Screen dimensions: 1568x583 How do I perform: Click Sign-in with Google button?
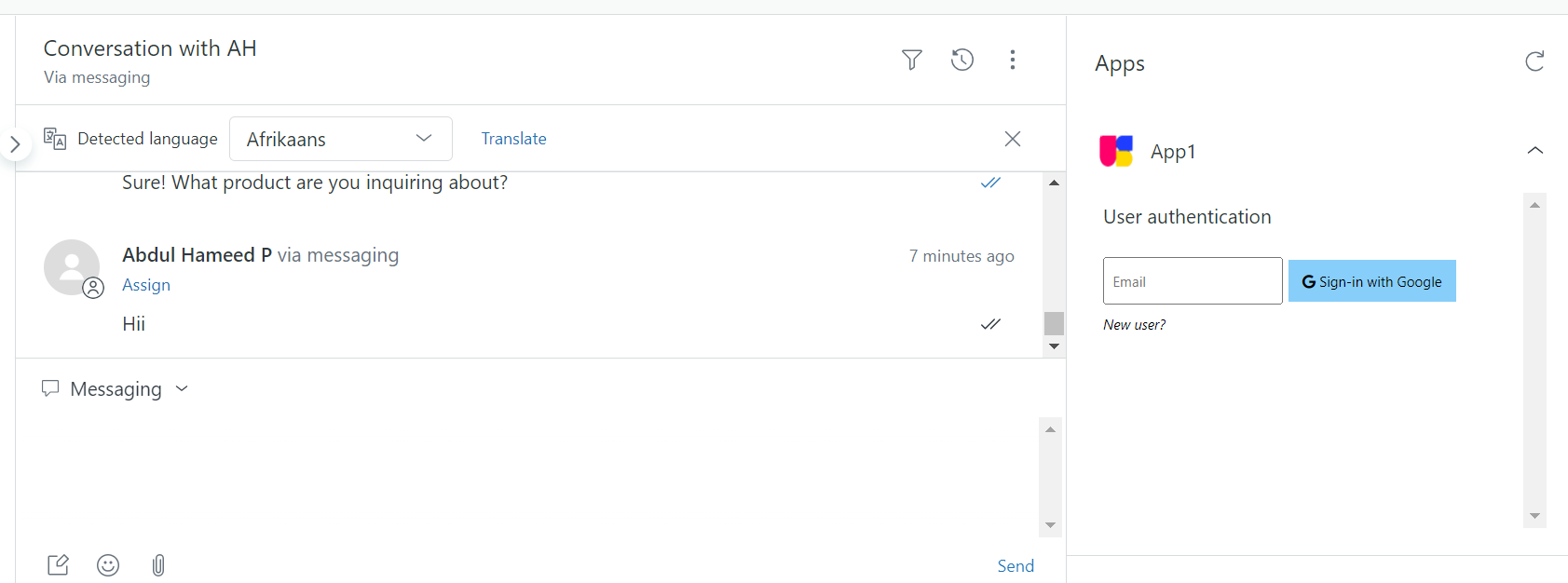point(1371,281)
